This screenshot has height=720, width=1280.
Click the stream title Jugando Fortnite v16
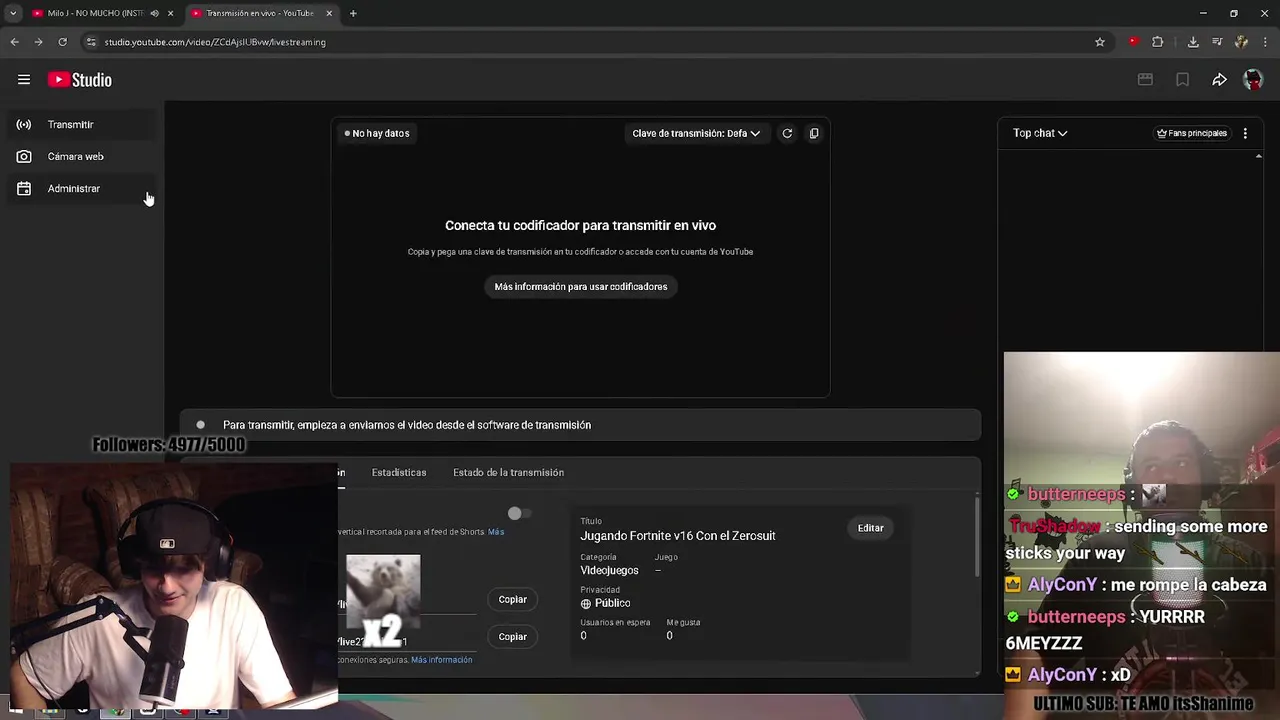[678, 536]
